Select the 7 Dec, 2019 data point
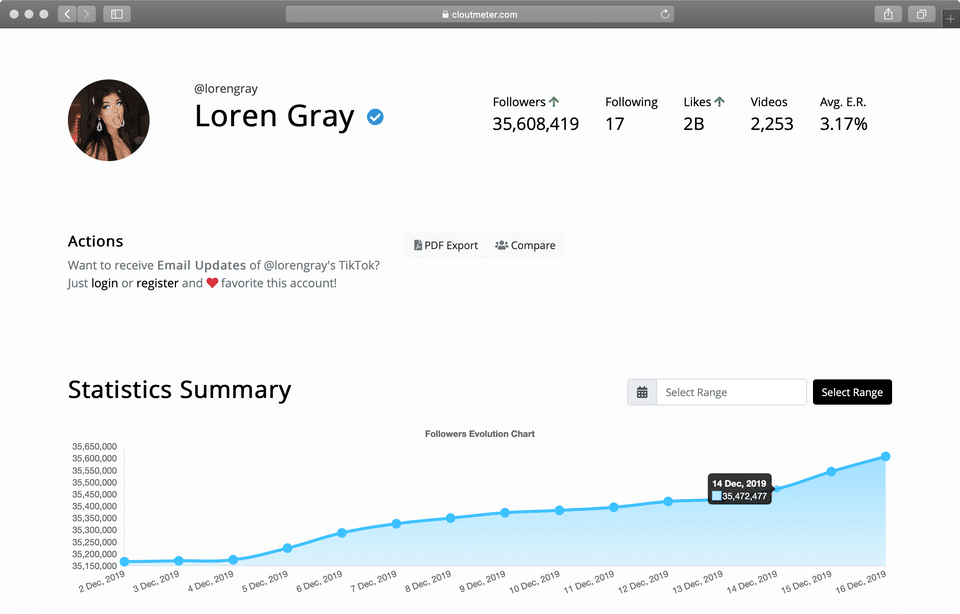 [x=396, y=523]
